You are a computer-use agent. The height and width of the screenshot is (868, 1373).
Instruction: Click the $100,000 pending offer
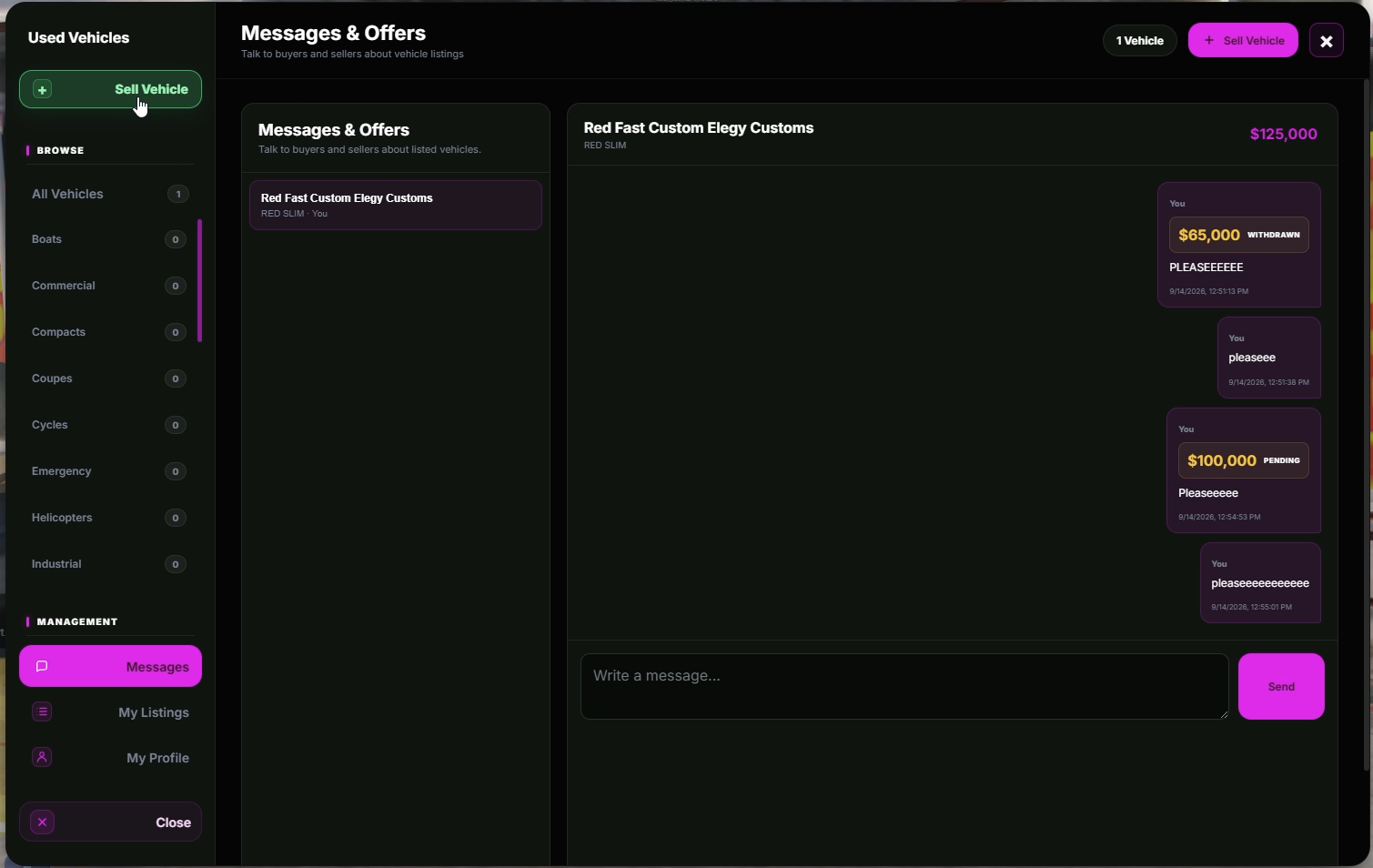coord(1243,460)
